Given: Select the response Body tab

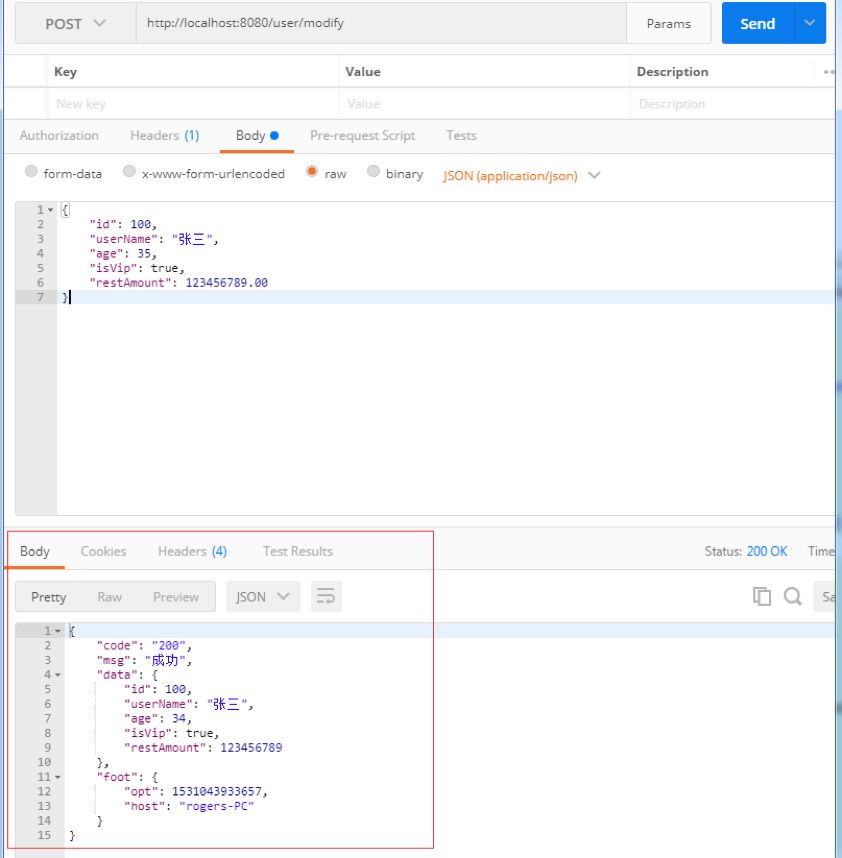Looking at the screenshot, I should (x=34, y=551).
